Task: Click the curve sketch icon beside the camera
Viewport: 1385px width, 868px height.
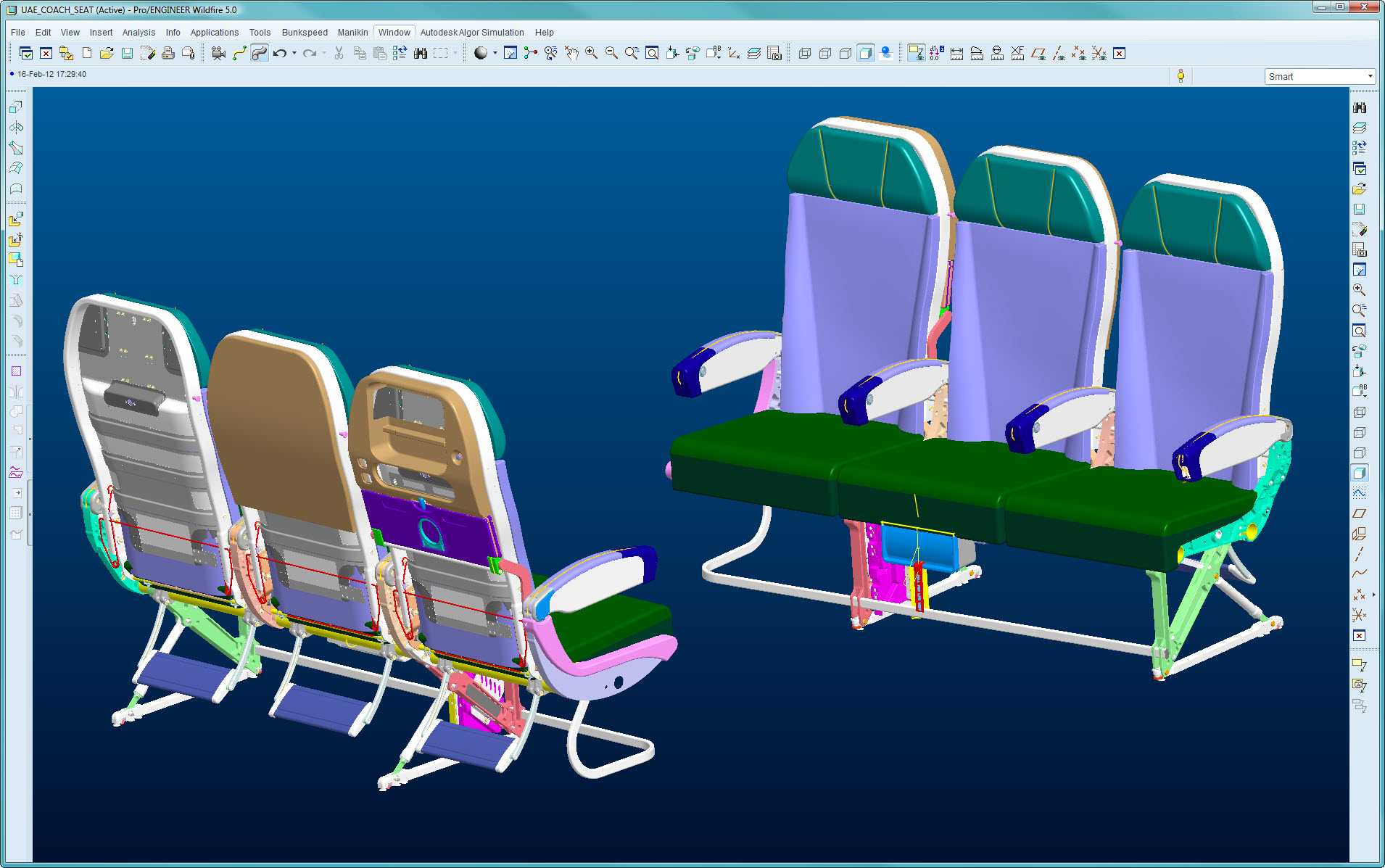Action: [x=239, y=53]
